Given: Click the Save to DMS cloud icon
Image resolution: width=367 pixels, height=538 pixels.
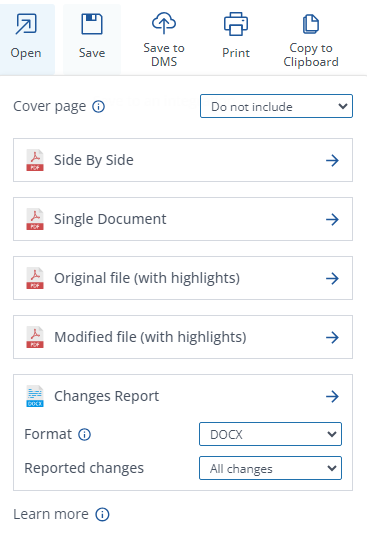Looking at the screenshot, I should pyautogui.click(x=164, y=23).
